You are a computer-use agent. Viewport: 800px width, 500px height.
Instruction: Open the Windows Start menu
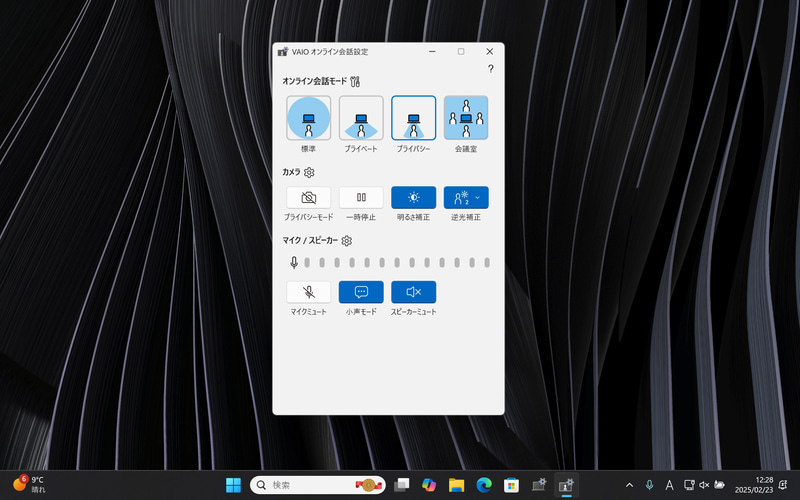pyautogui.click(x=233, y=485)
